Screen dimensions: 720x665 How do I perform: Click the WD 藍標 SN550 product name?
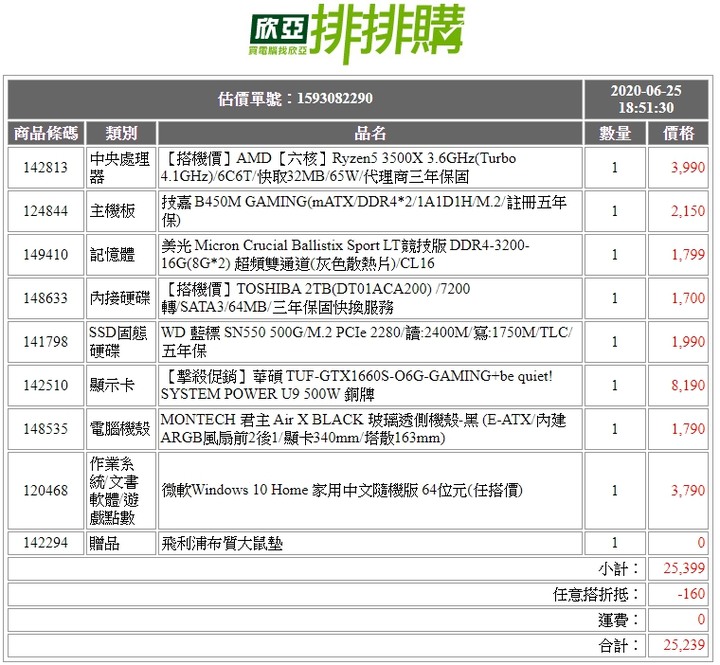366,342
